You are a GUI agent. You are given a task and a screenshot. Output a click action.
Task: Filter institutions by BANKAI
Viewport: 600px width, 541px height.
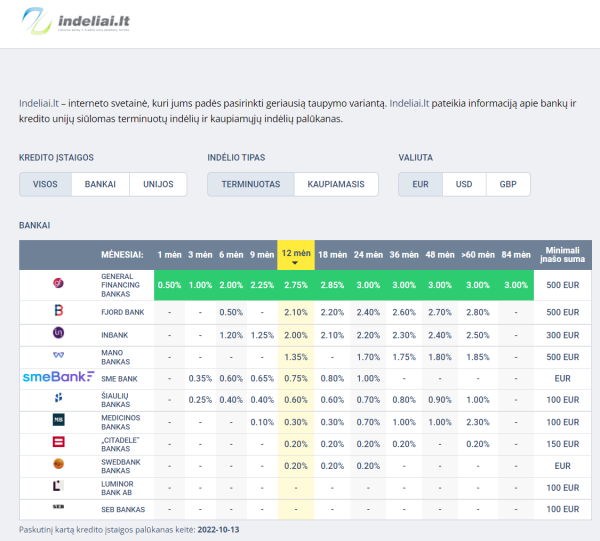(100, 184)
